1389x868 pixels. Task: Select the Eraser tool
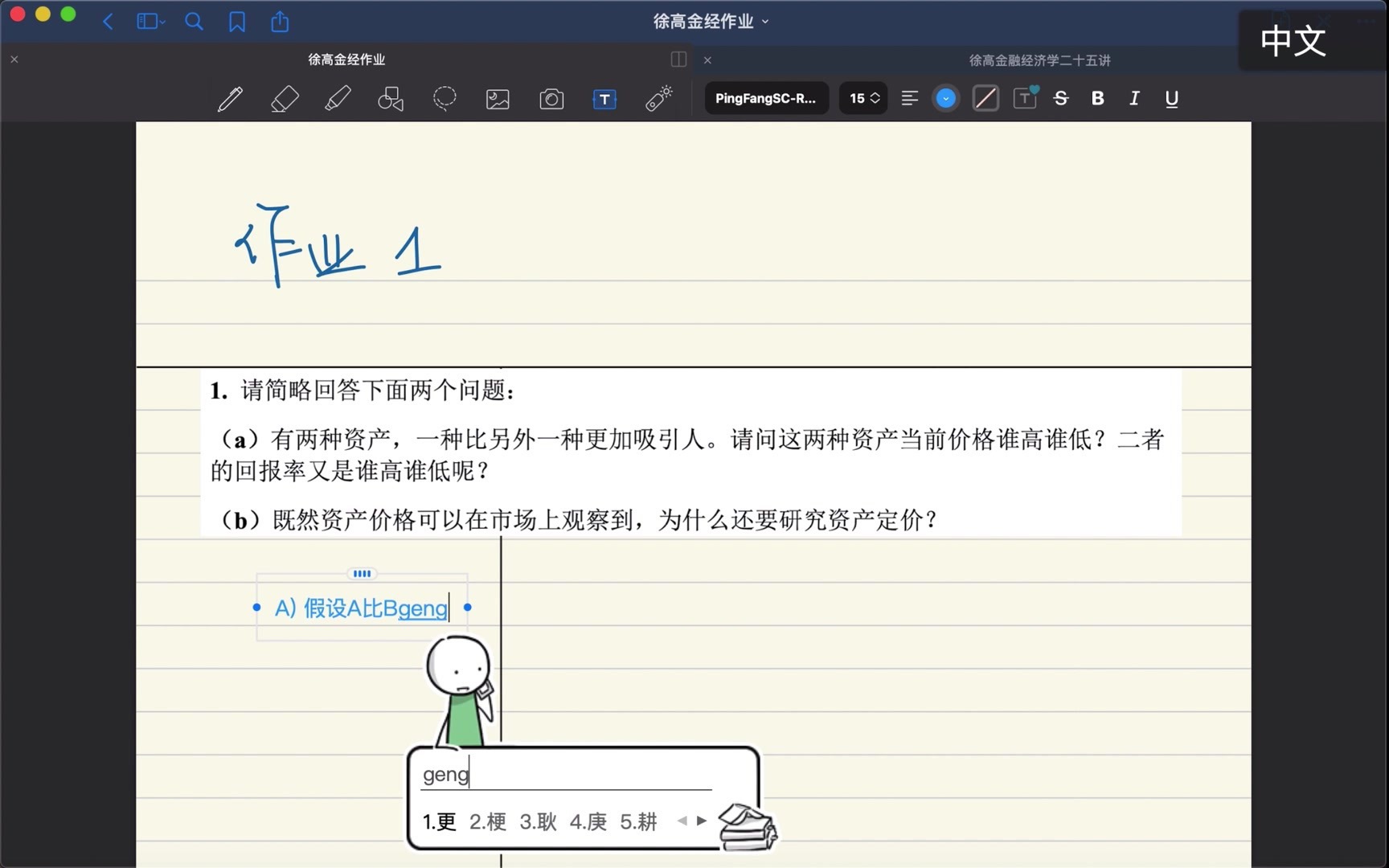click(285, 99)
